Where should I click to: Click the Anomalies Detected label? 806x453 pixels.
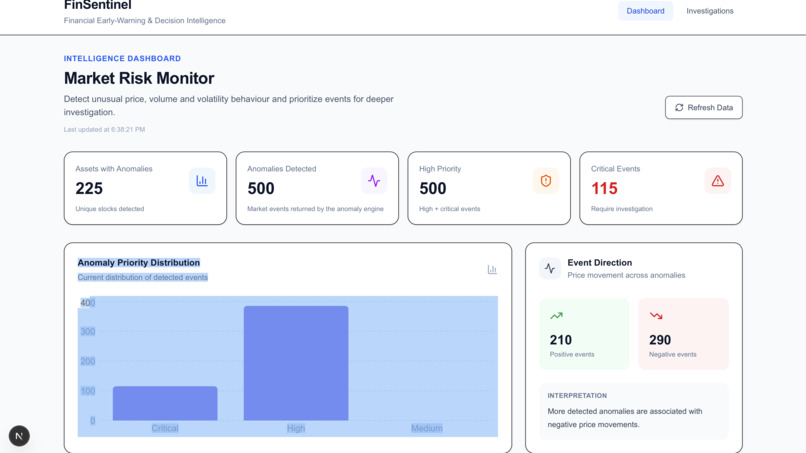[282, 169]
